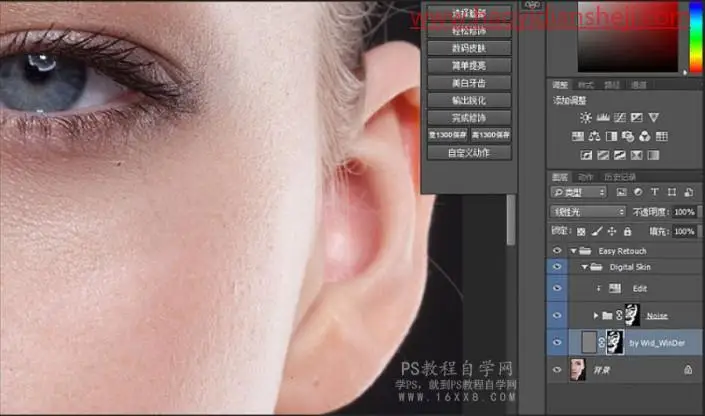
Task: Click the 数码皮肤 button
Action: [469, 48]
